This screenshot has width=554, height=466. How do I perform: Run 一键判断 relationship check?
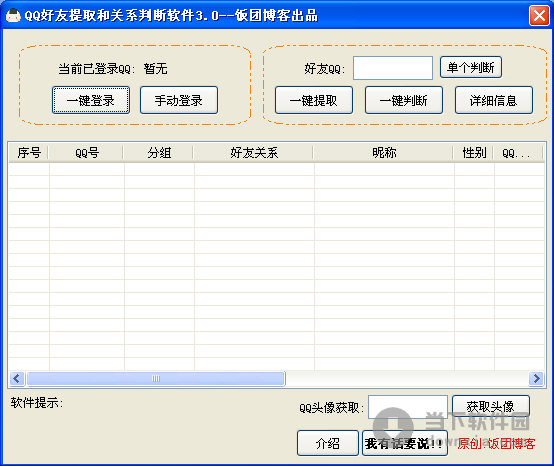click(404, 100)
